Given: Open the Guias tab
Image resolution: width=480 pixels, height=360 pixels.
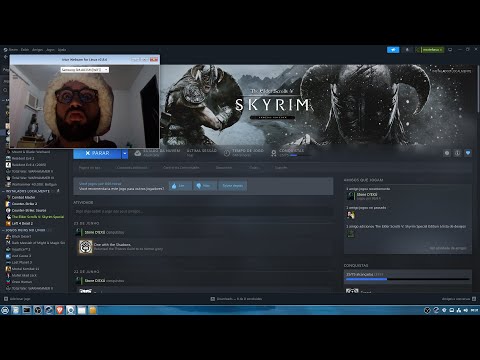Looking at the screenshot, I should [254, 168].
